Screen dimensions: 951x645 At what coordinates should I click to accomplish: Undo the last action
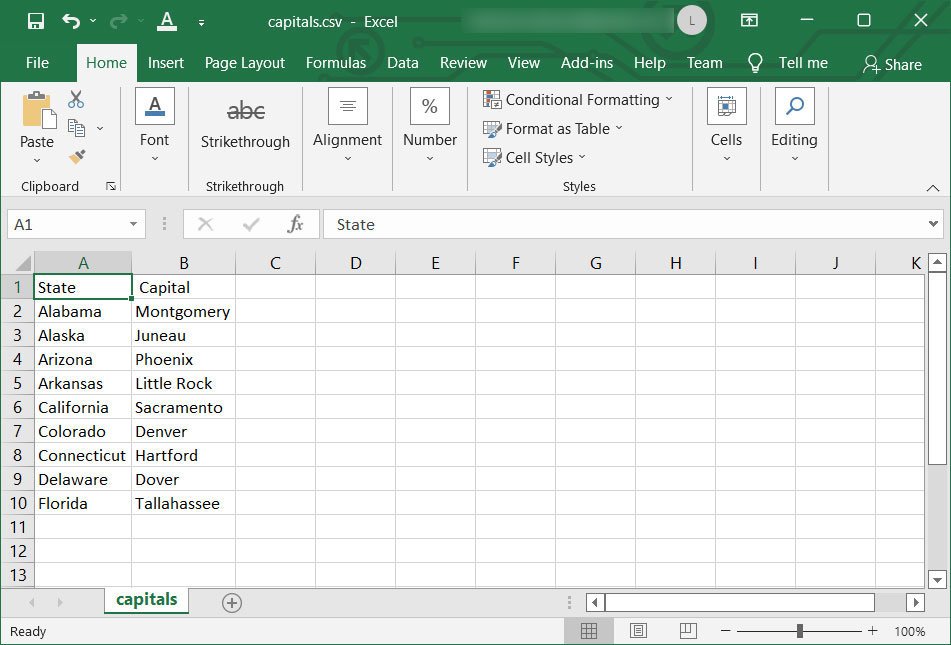71,21
